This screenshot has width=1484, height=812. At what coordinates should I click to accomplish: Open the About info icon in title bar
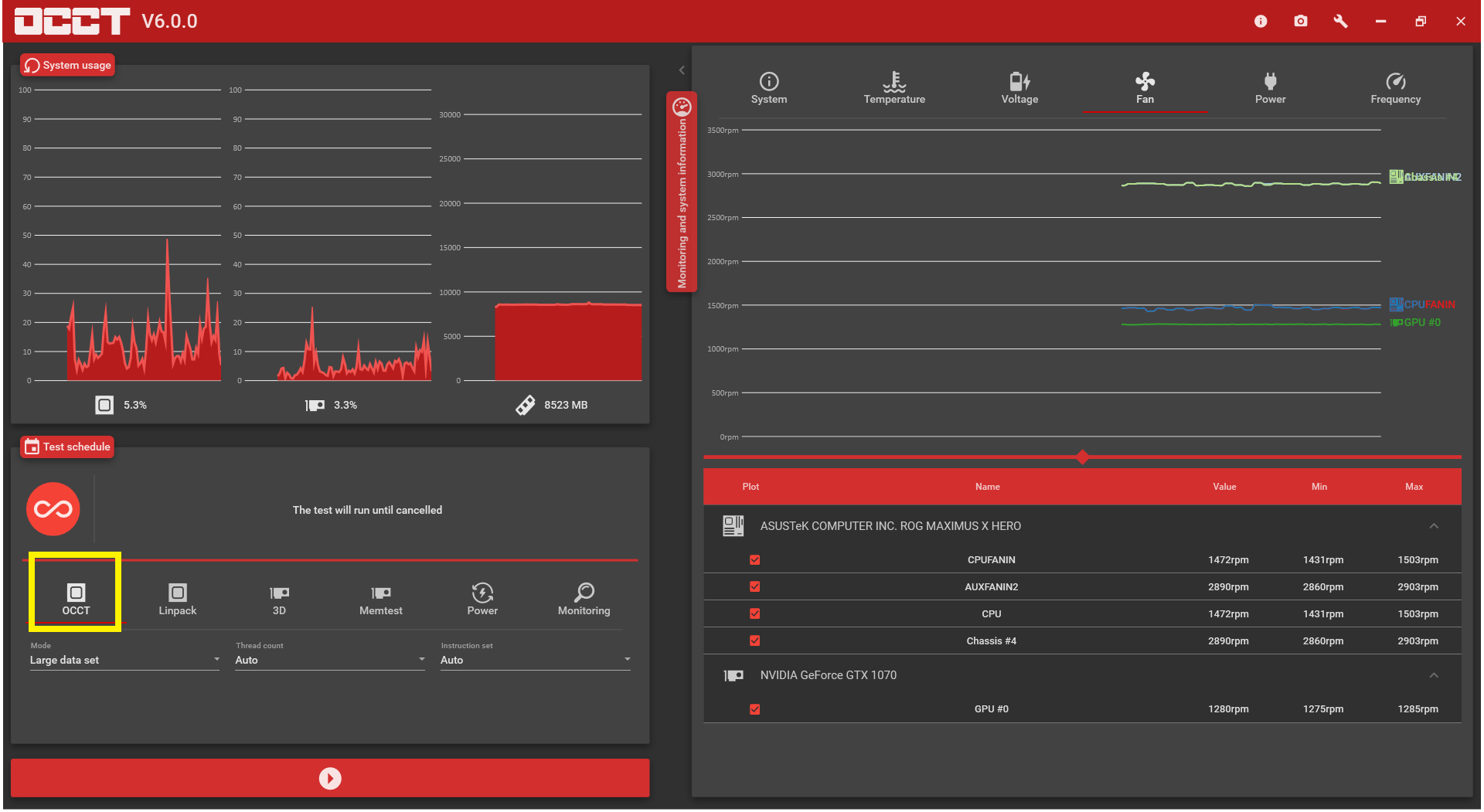click(1261, 22)
